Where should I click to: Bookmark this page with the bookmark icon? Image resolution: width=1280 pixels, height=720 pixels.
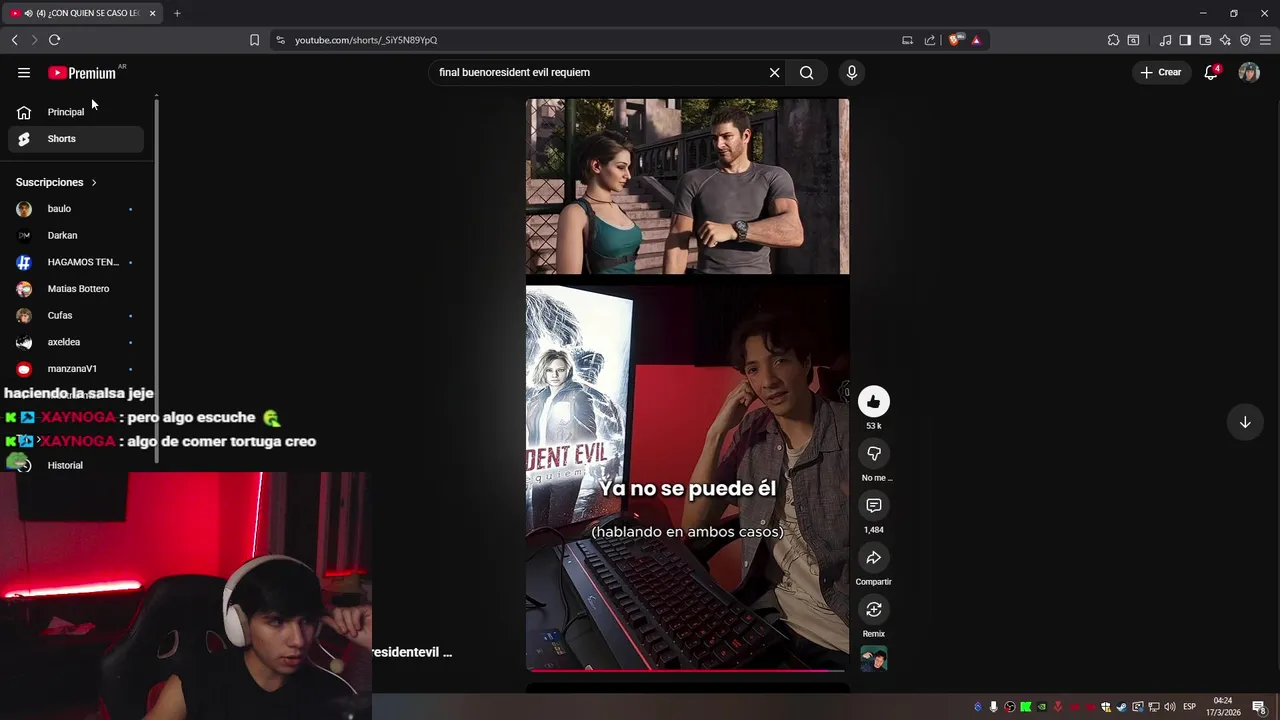coord(254,40)
